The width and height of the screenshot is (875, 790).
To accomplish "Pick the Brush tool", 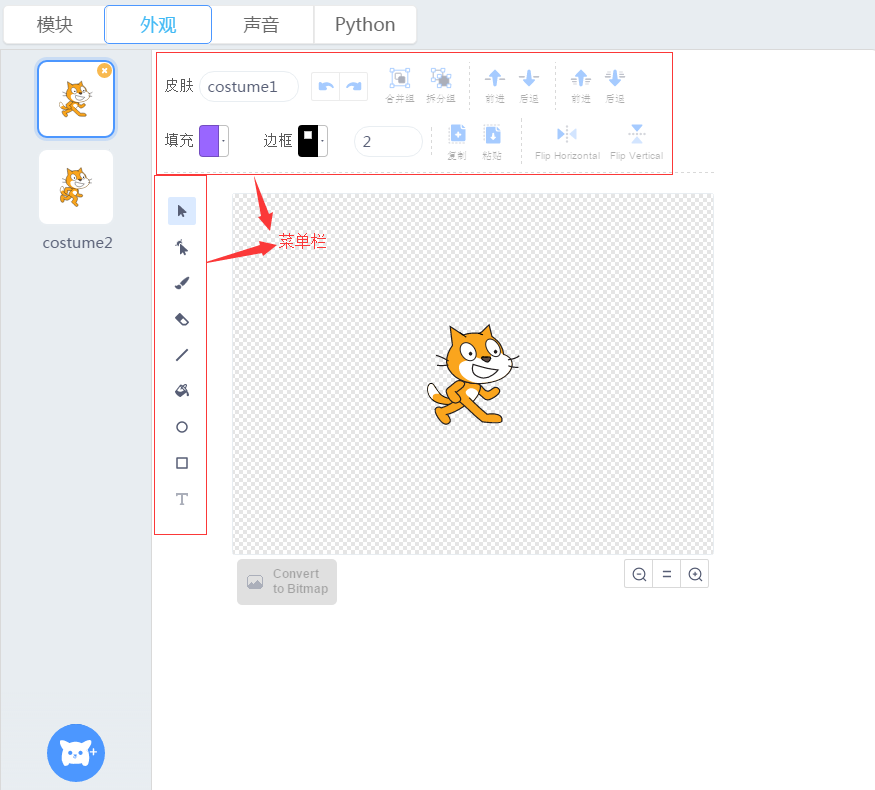I will pyautogui.click(x=182, y=283).
